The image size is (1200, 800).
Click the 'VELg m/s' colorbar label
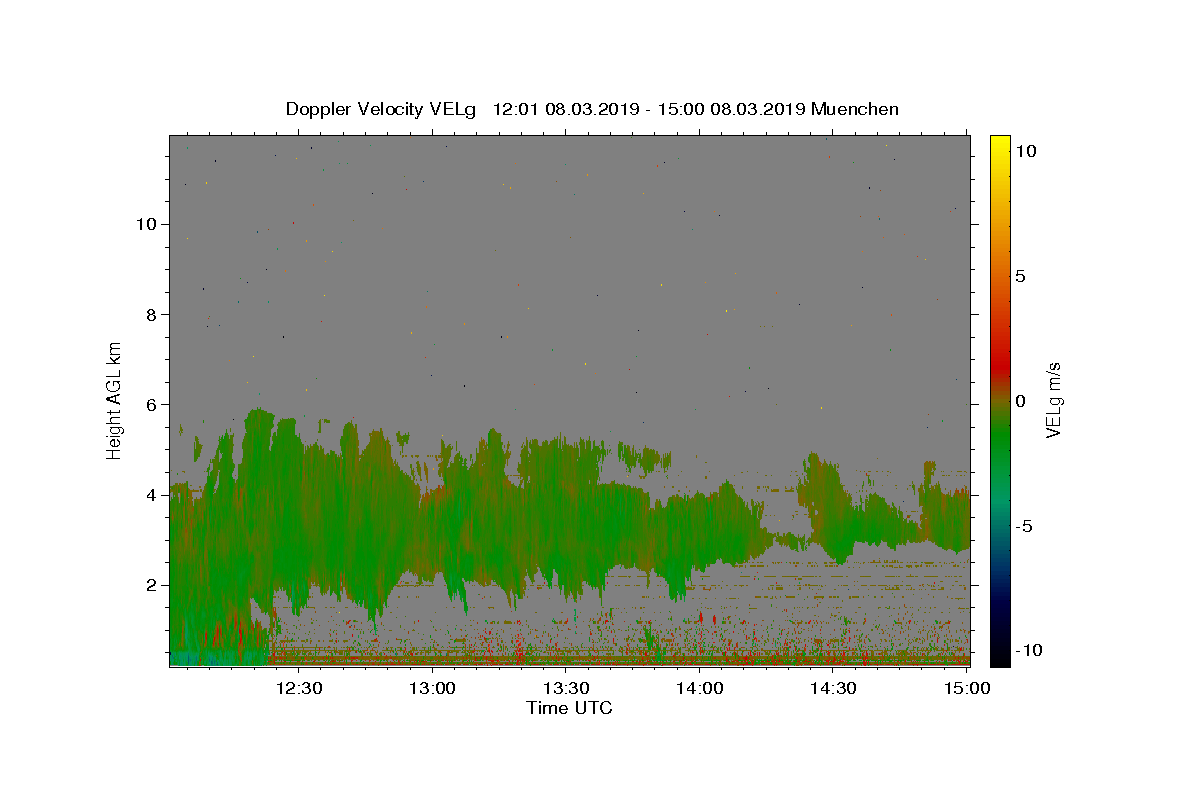pos(1053,400)
